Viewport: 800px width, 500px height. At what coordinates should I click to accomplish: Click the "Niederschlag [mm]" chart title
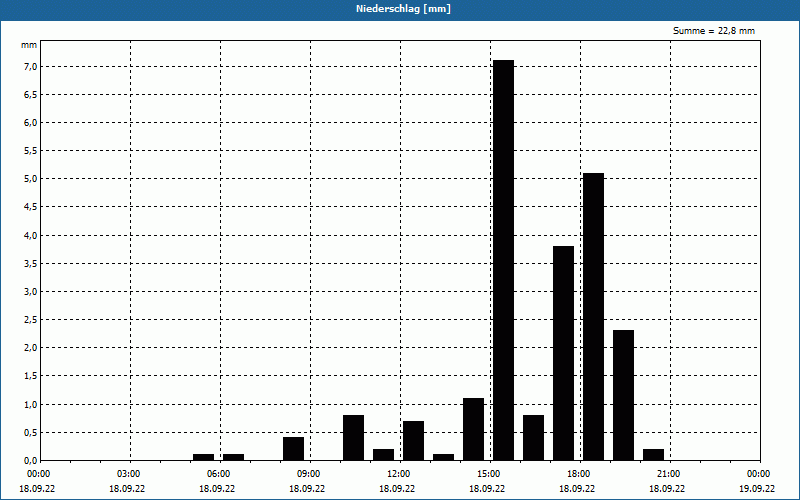(x=403, y=9)
